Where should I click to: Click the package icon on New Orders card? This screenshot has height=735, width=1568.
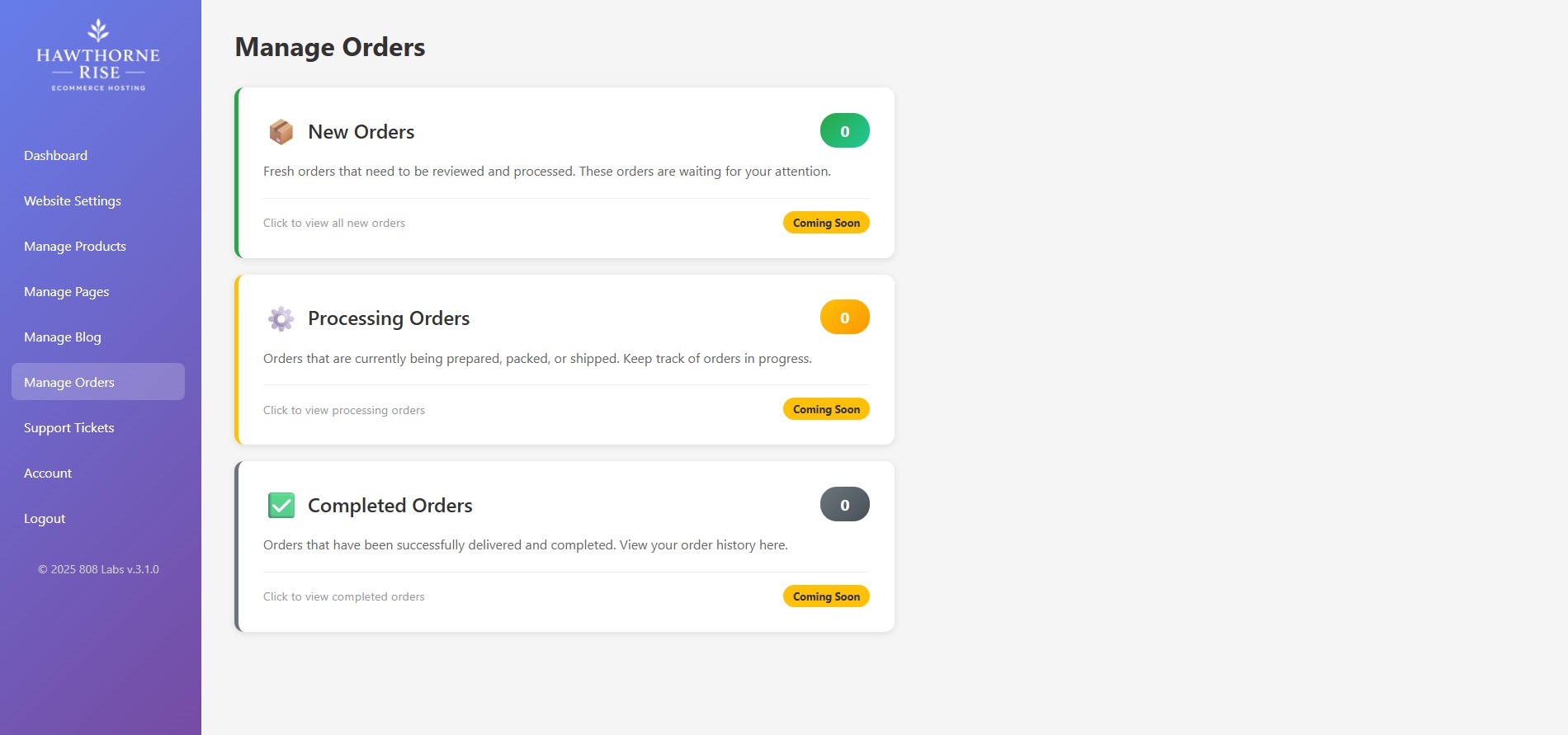[281, 131]
